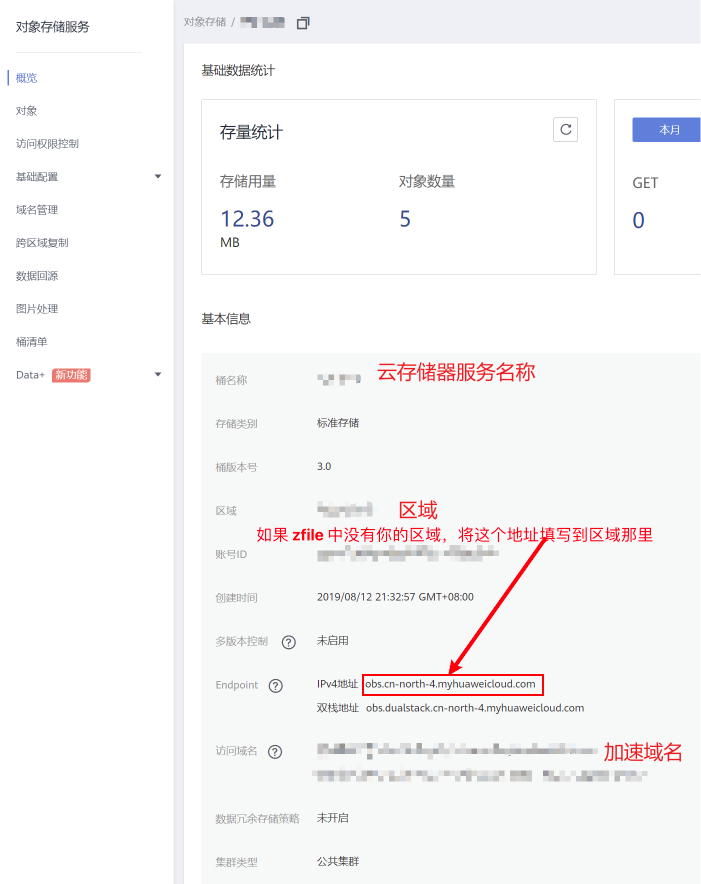The image size is (701, 884).
Task: Expand the Data+ menu arrow
Action: tap(158, 375)
